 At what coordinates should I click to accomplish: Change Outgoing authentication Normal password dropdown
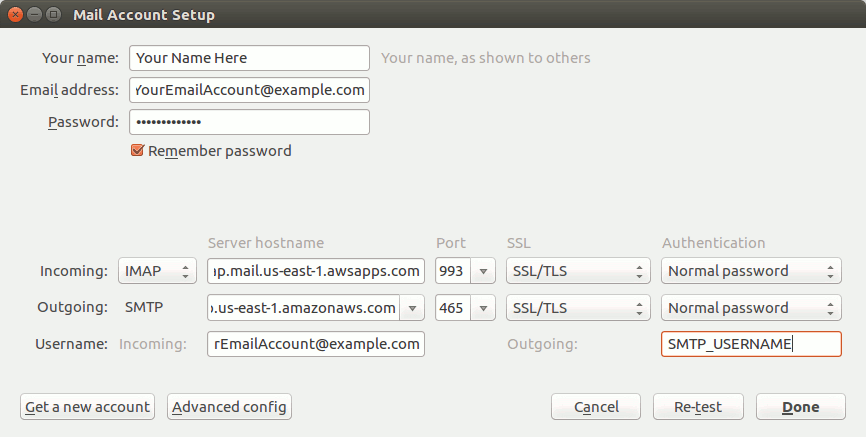(751, 308)
